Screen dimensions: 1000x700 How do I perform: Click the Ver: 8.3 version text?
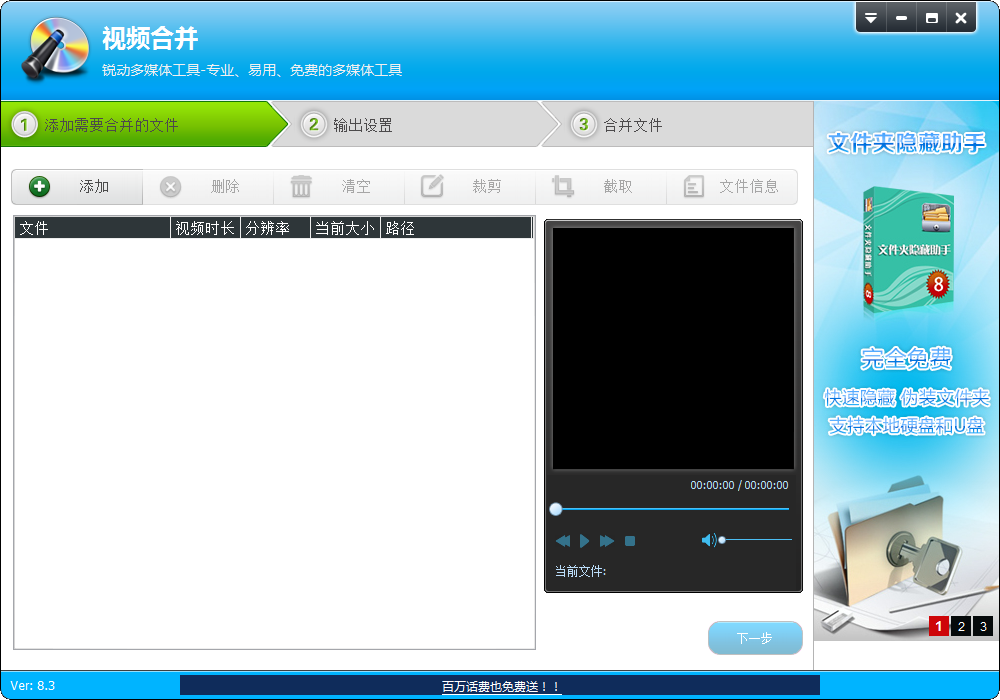33,686
